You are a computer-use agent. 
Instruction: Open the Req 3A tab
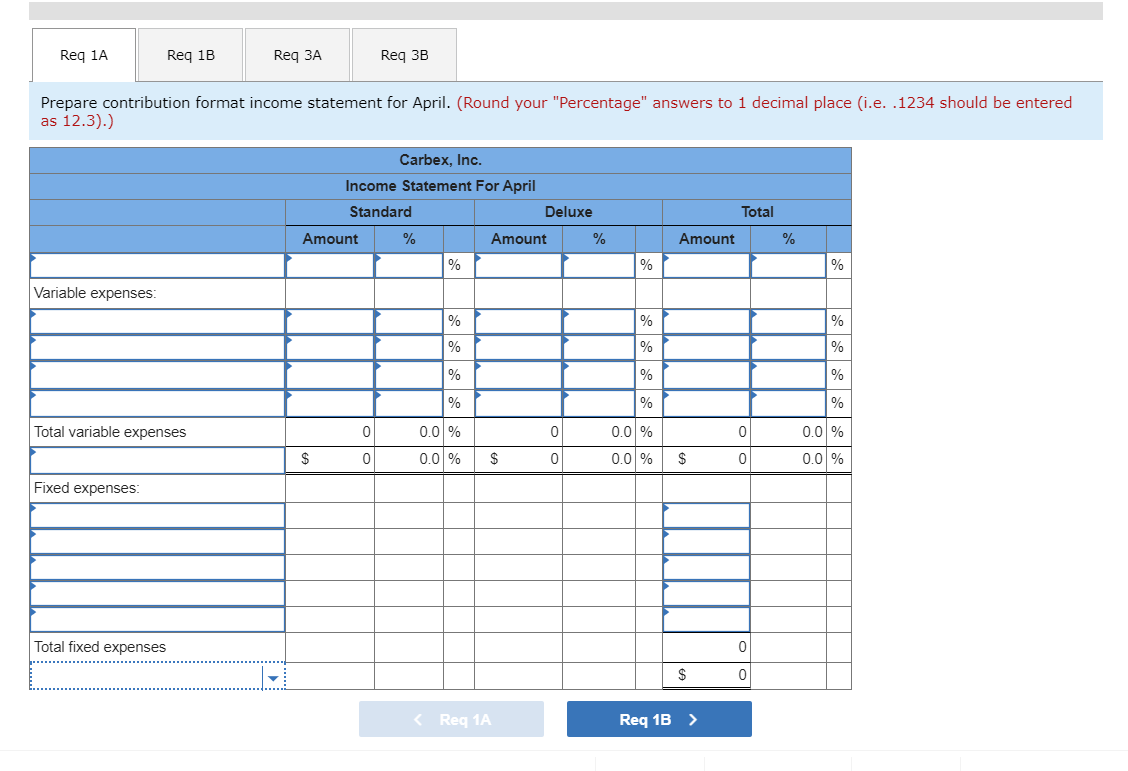pos(297,55)
